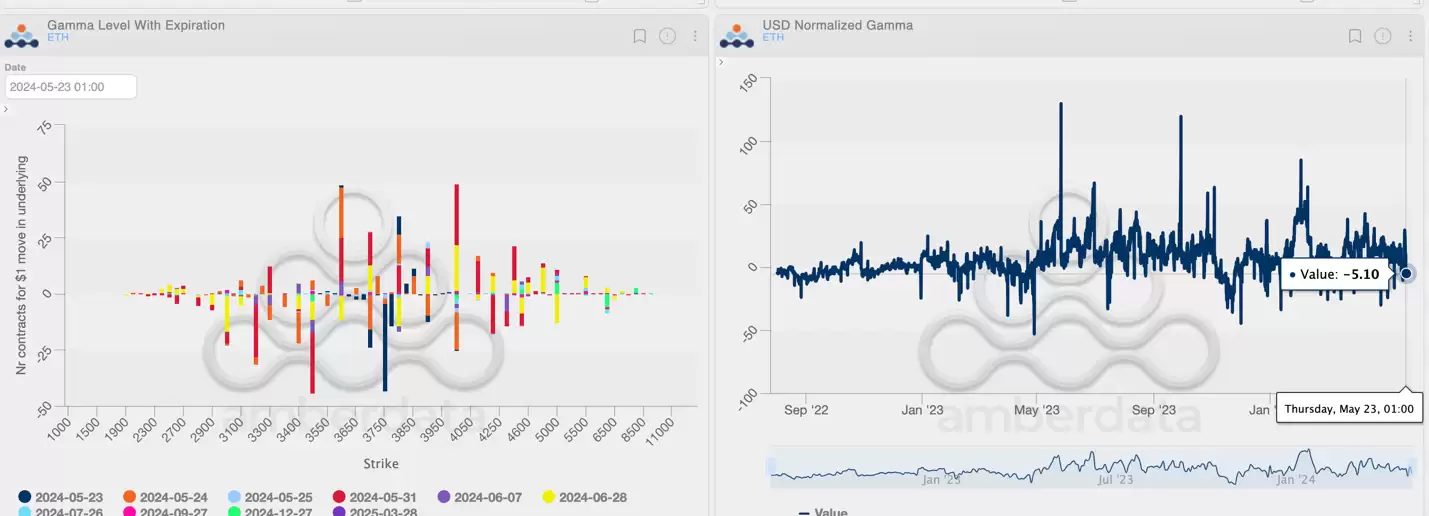Click Amberdata logo in Gamma Level With Expiration header

(22, 34)
